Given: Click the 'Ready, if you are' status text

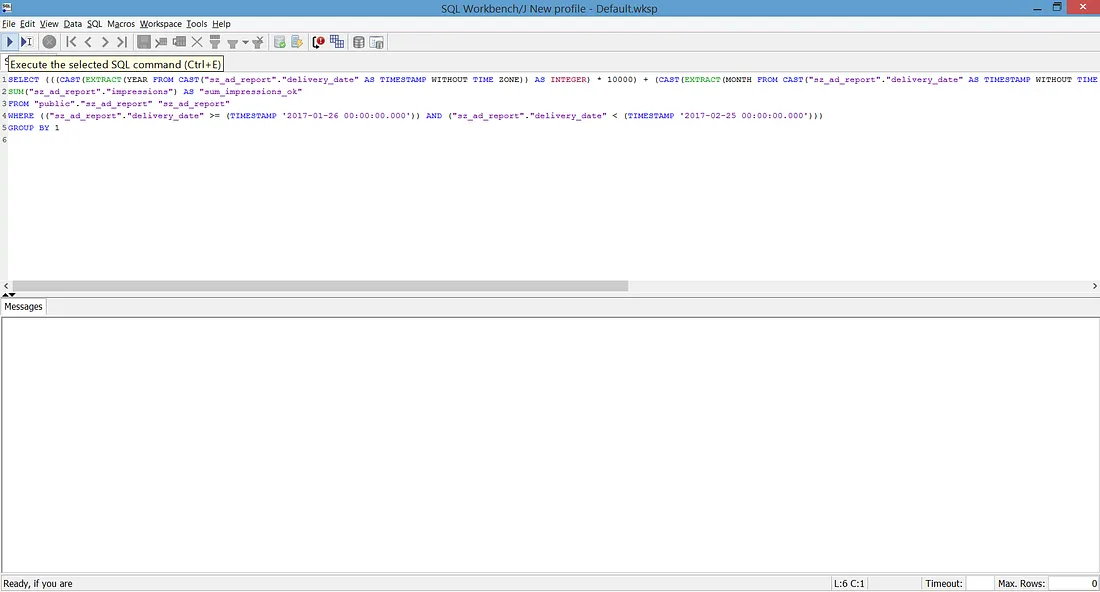Looking at the screenshot, I should pyautogui.click(x=38, y=584).
